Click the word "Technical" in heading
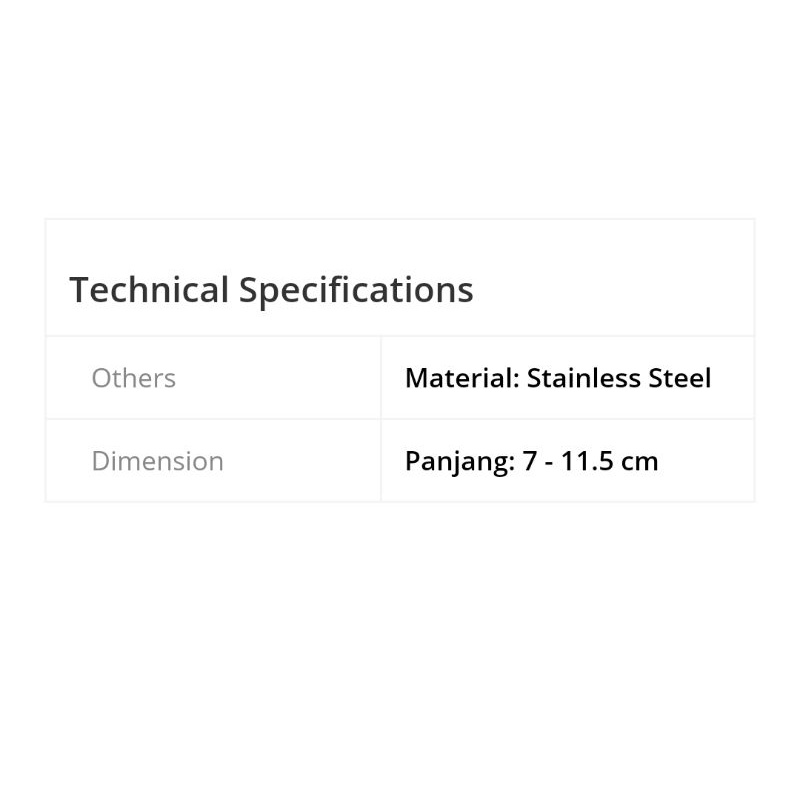 click(x=149, y=290)
